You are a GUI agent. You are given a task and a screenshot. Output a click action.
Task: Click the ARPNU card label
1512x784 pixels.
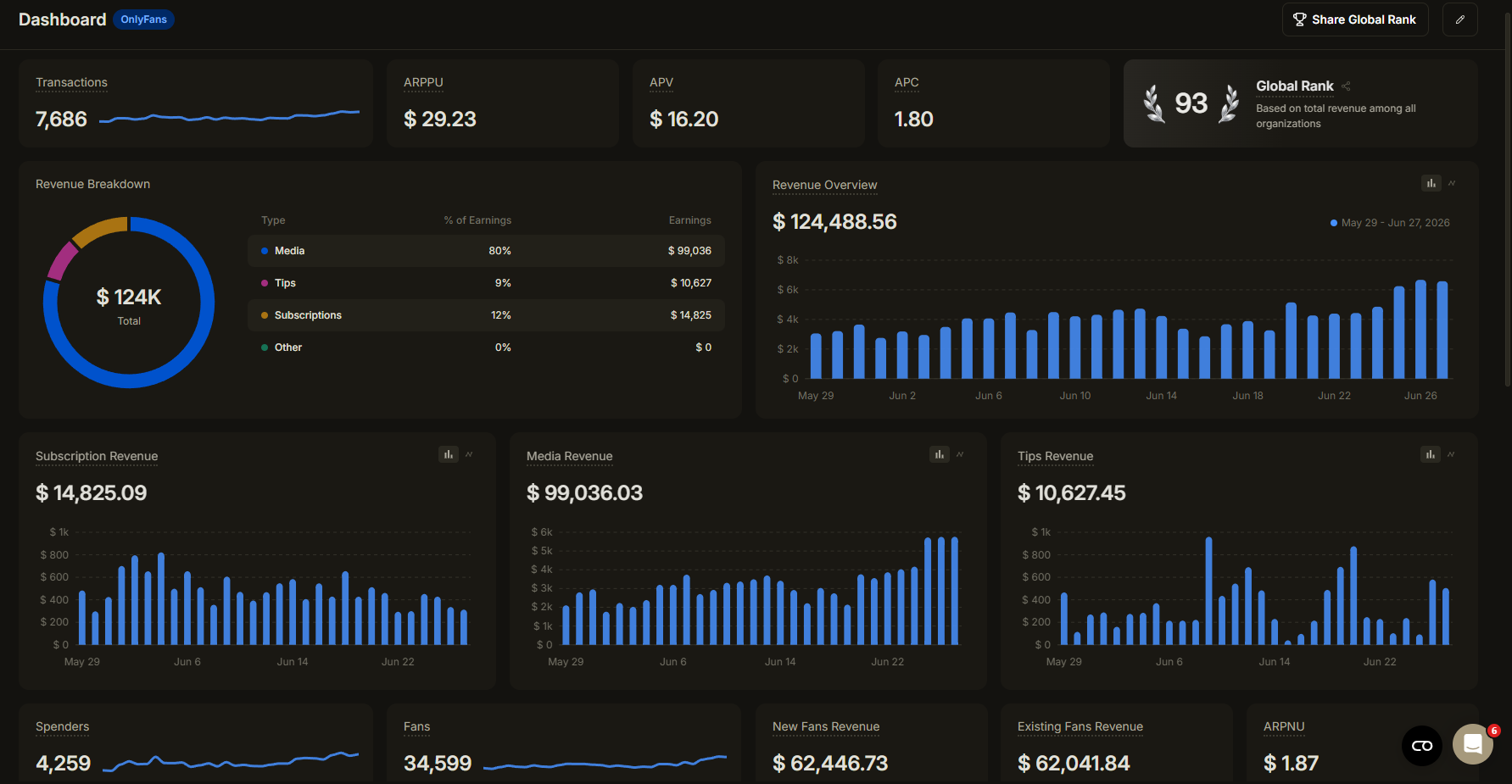click(x=1284, y=726)
